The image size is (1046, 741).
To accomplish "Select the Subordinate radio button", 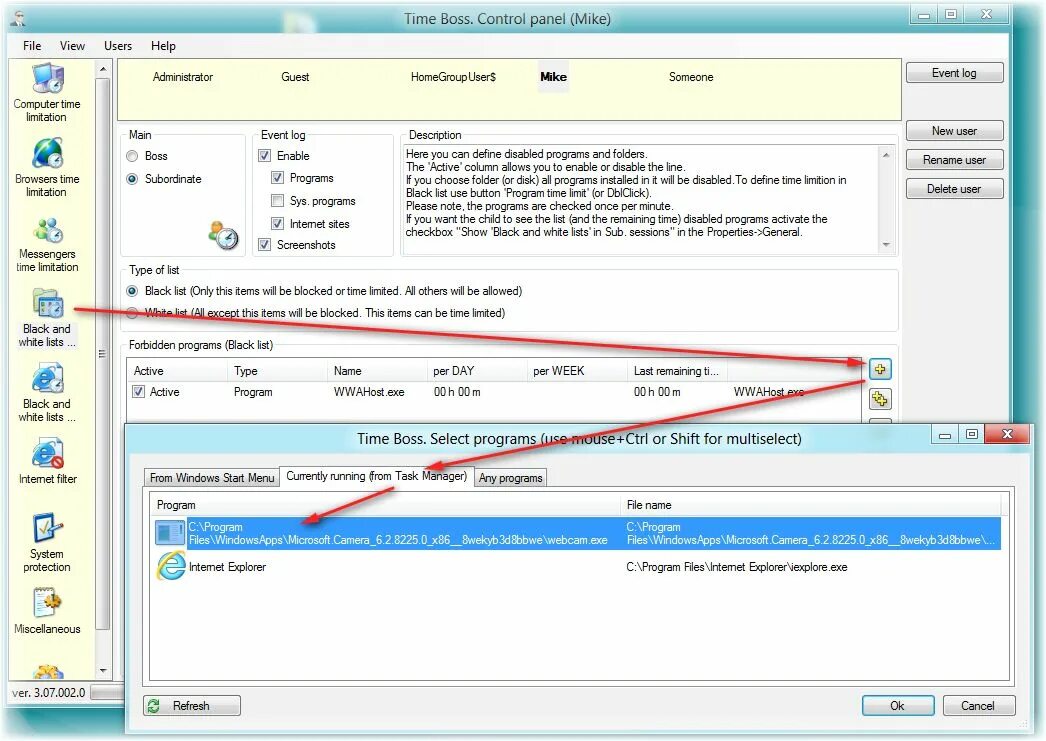I will [x=132, y=179].
